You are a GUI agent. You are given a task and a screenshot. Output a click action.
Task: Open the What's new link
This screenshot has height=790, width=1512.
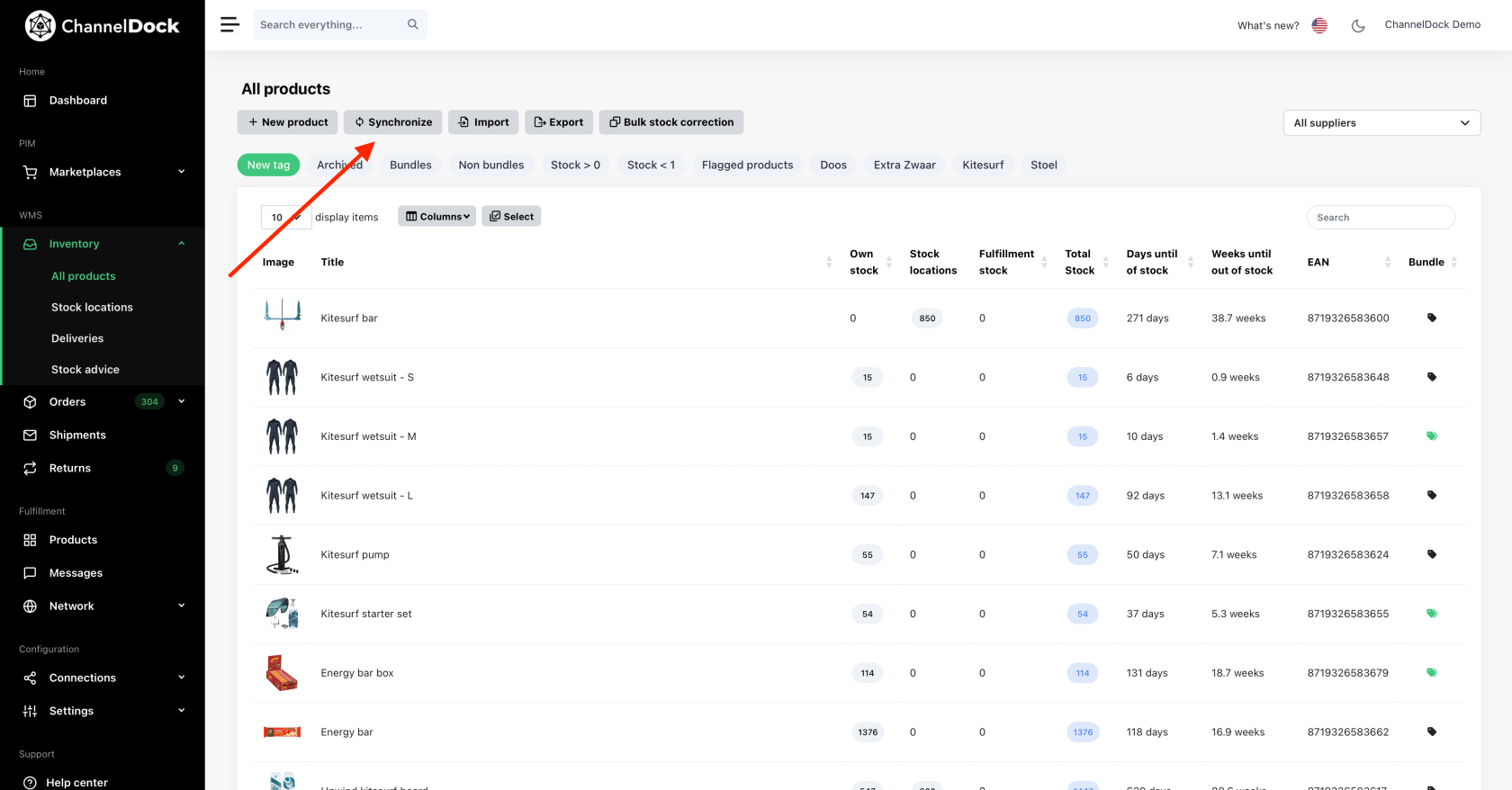coord(1268,25)
